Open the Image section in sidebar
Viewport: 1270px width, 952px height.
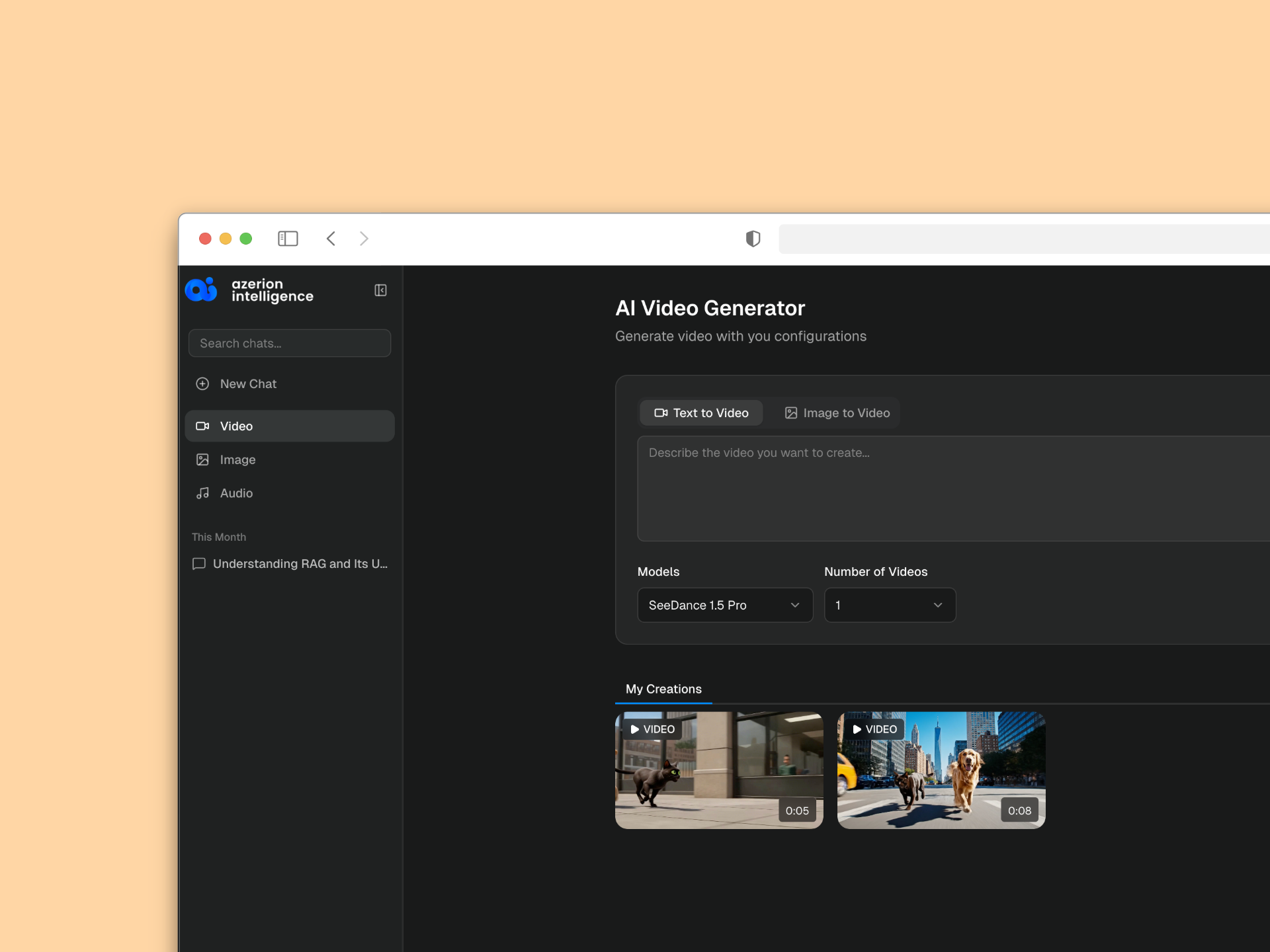pos(237,459)
